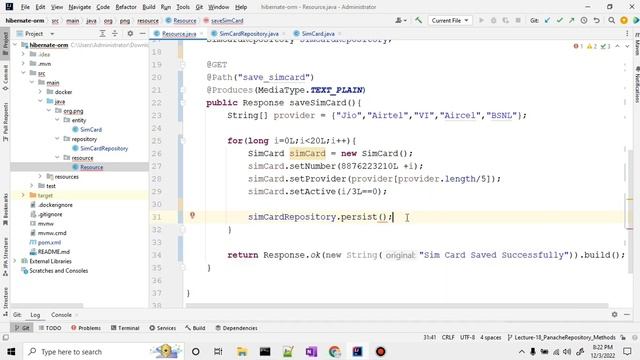The image size is (640, 360).
Task: Click the Stop square icon in toolbar
Action: tap(518, 20)
